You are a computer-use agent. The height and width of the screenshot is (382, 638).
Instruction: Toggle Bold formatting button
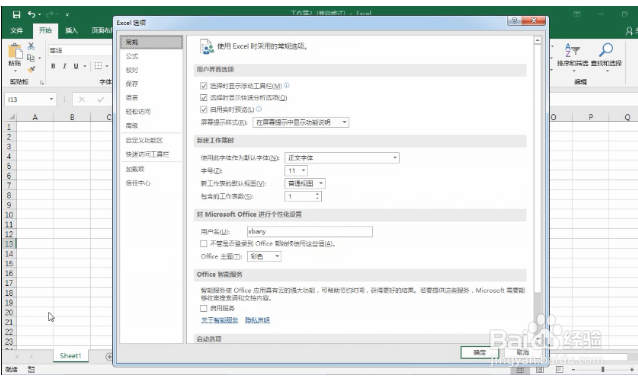click(x=53, y=66)
